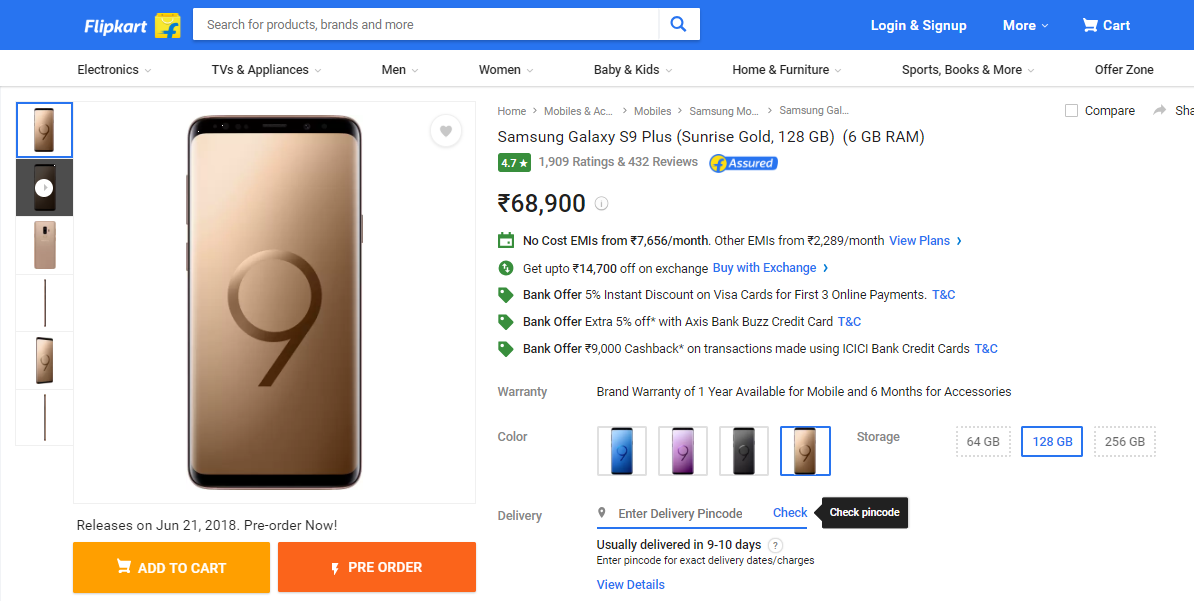Open the Offer Zone menu item

point(1124,70)
